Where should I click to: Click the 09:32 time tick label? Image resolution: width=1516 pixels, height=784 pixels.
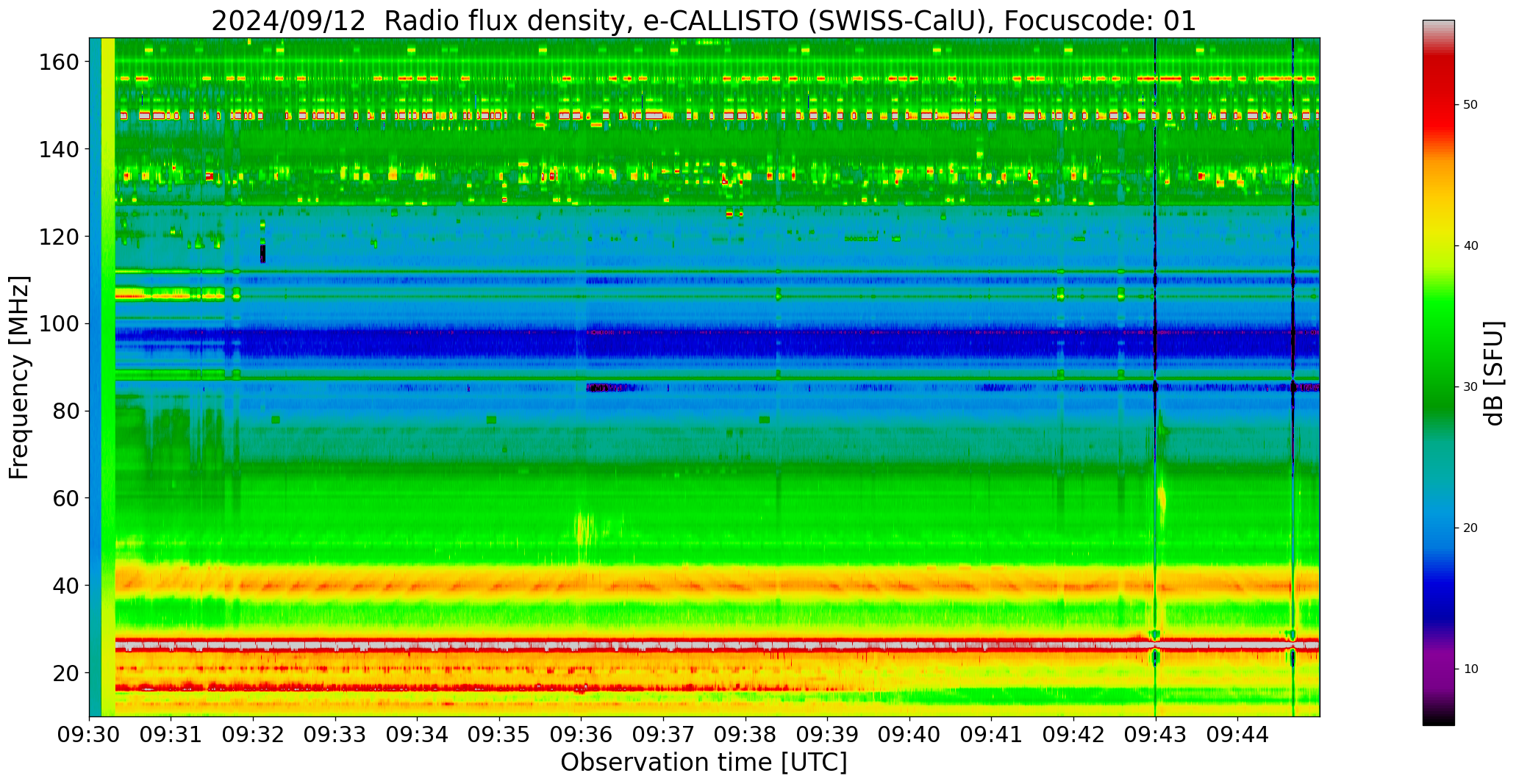click(x=254, y=733)
